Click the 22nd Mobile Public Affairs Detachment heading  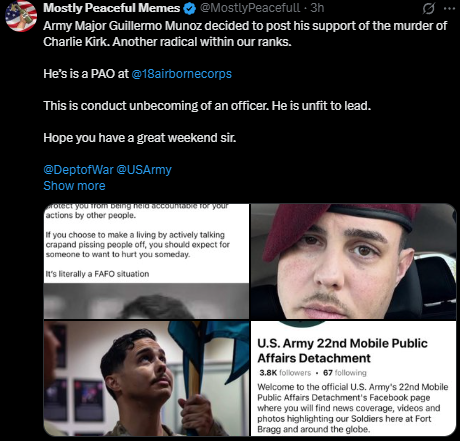342,351
